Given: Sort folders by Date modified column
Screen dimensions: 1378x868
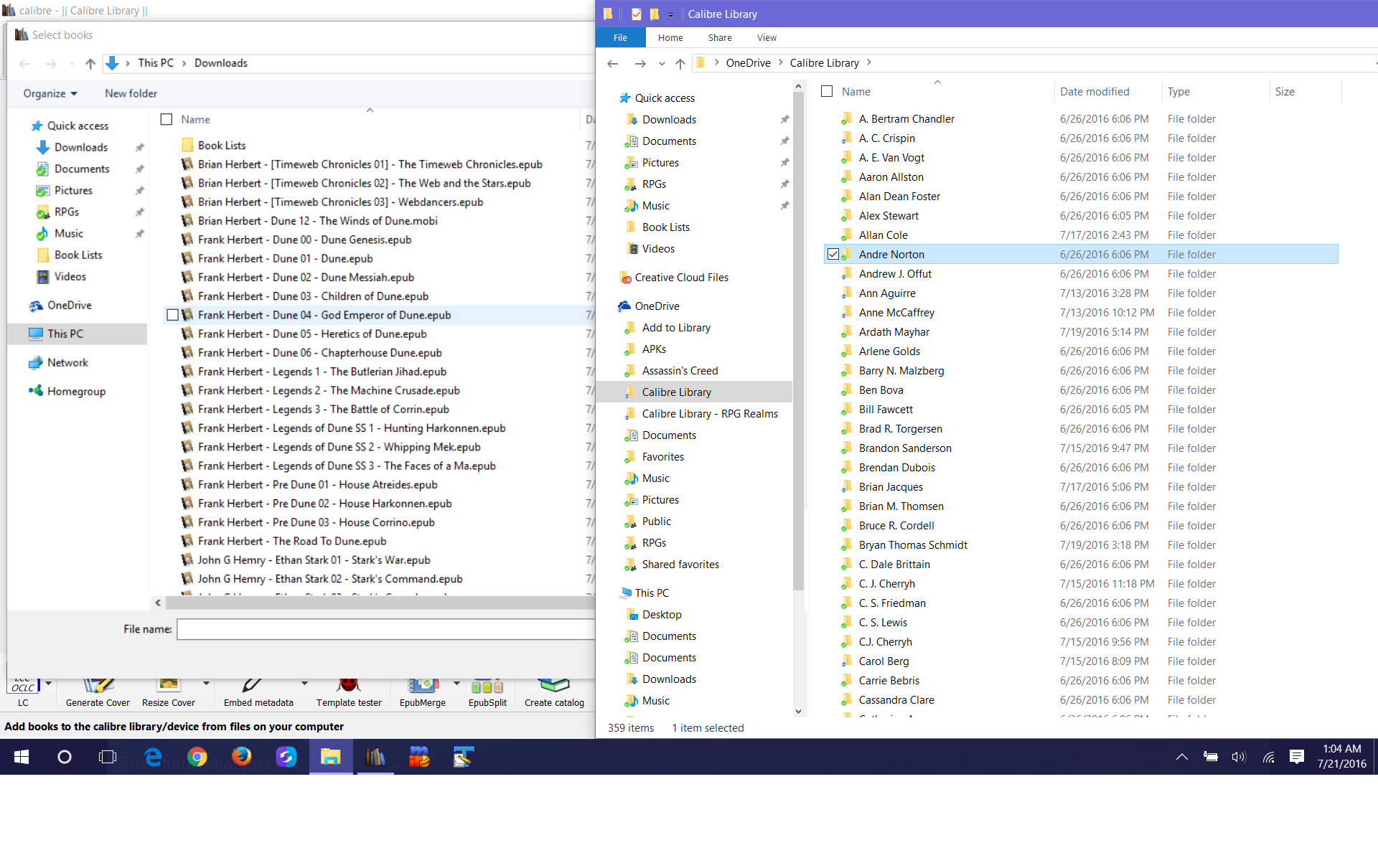Looking at the screenshot, I should (x=1094, y=92).
